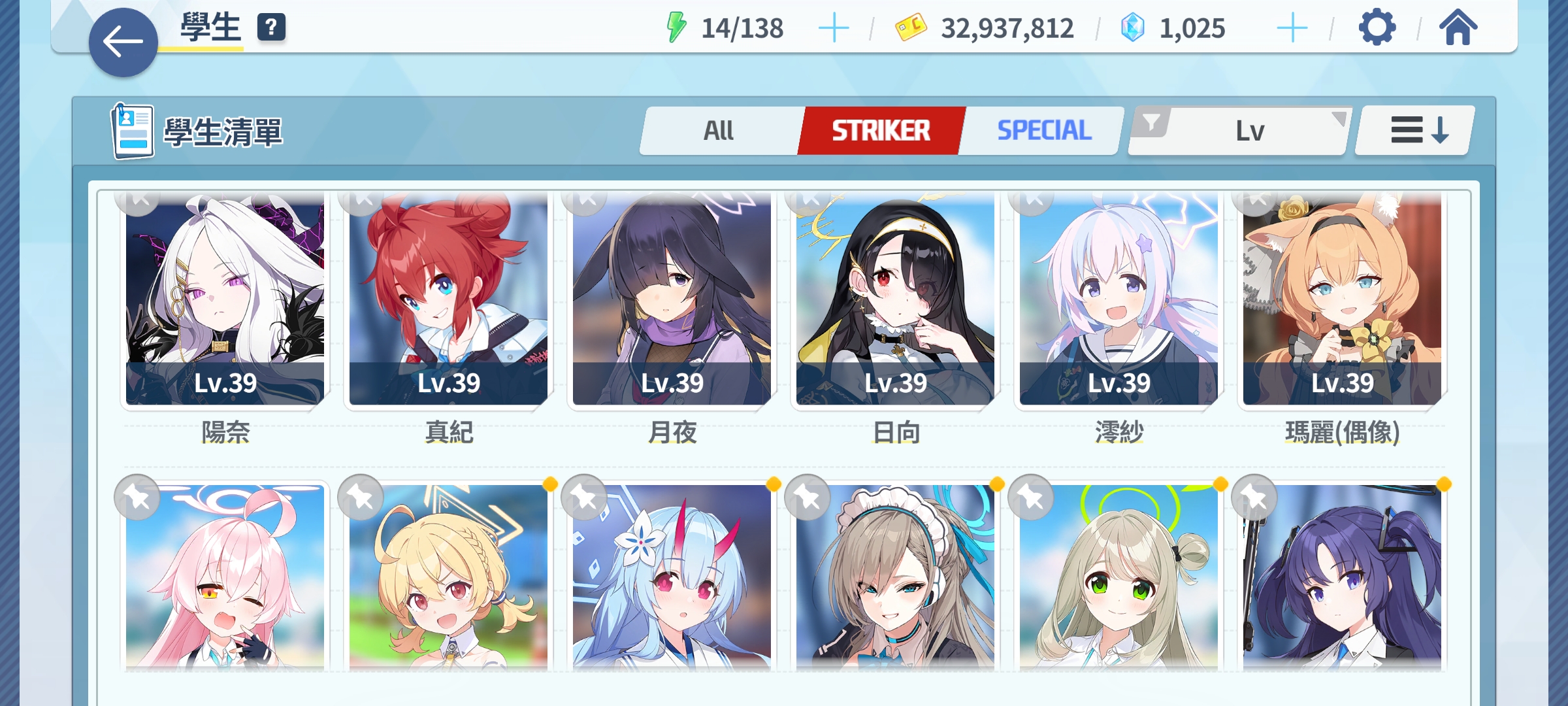Toggle the pin on the blonde braided student card

(361, 497)
